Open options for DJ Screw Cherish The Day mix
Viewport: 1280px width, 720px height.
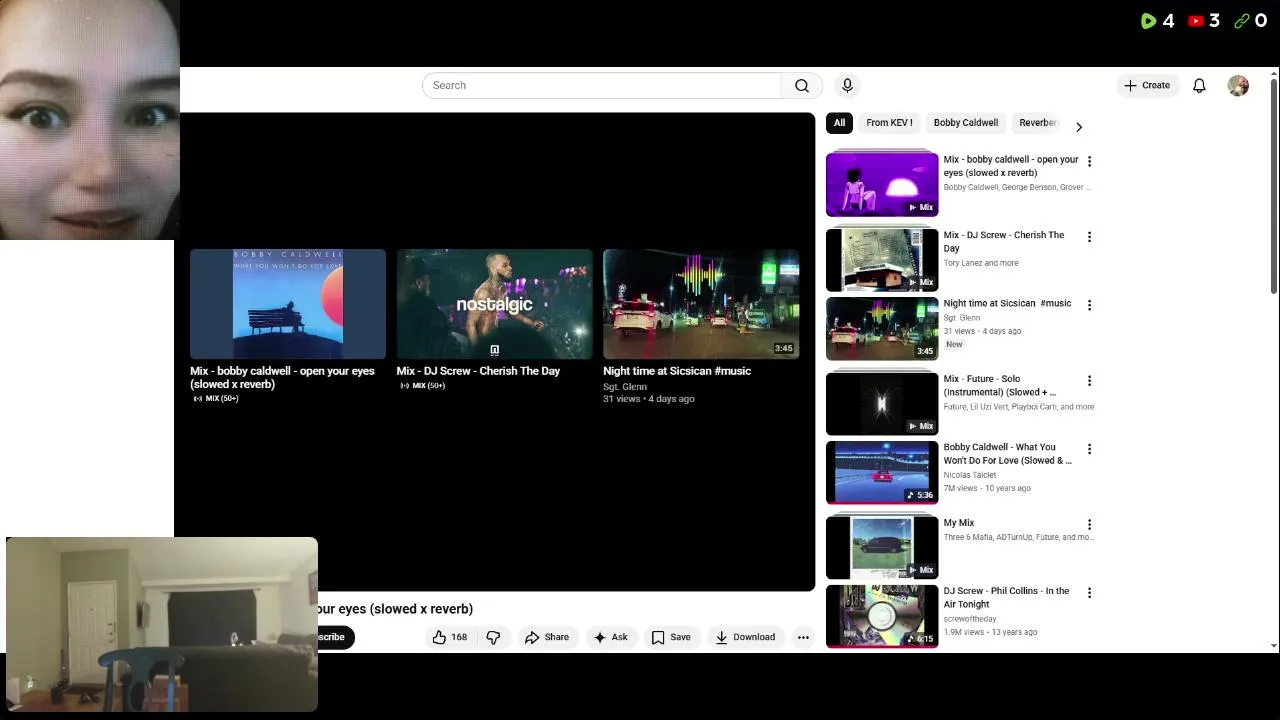1089,237
